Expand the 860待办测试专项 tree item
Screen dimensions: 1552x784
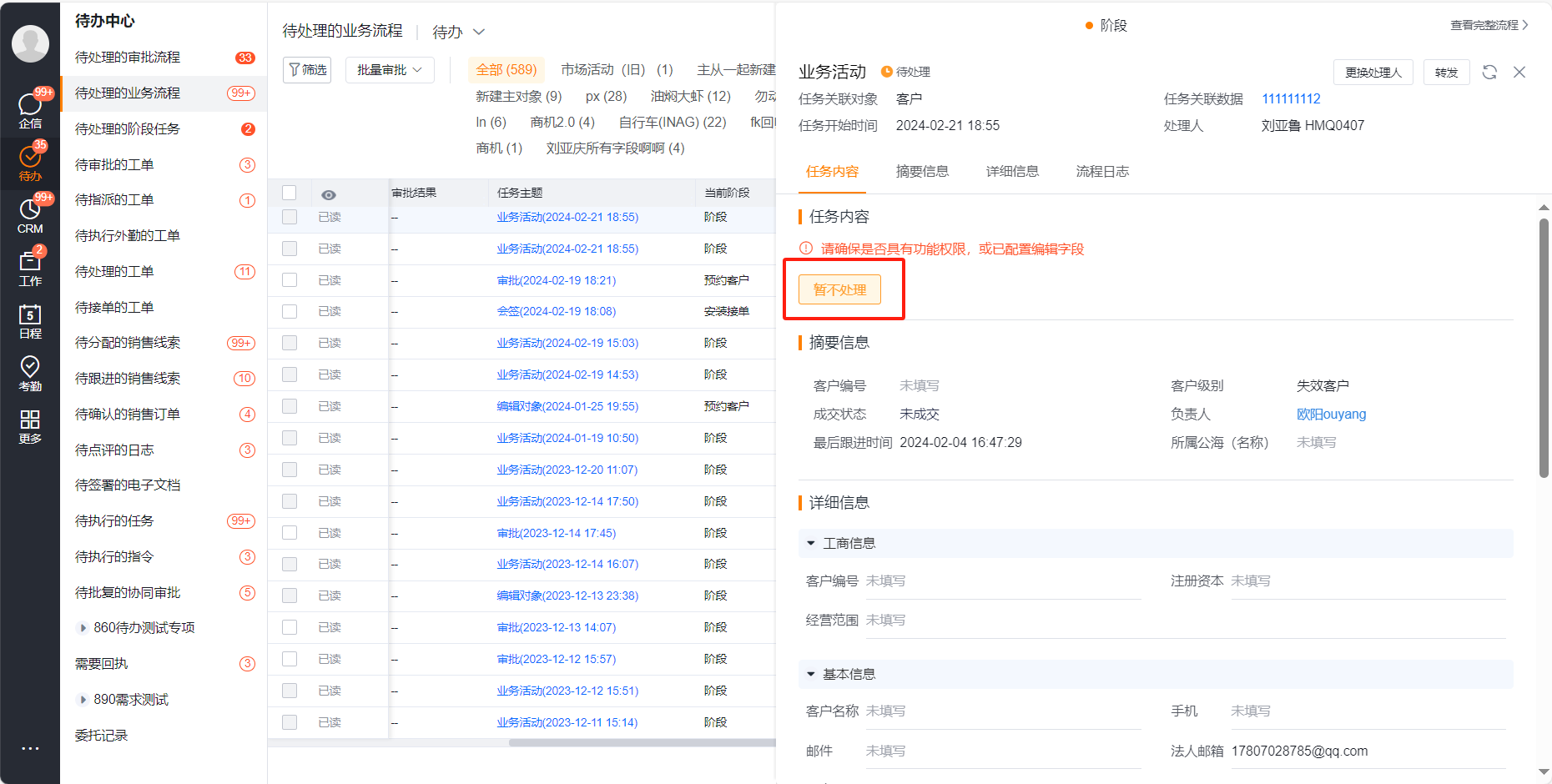(x=83, y=628)
